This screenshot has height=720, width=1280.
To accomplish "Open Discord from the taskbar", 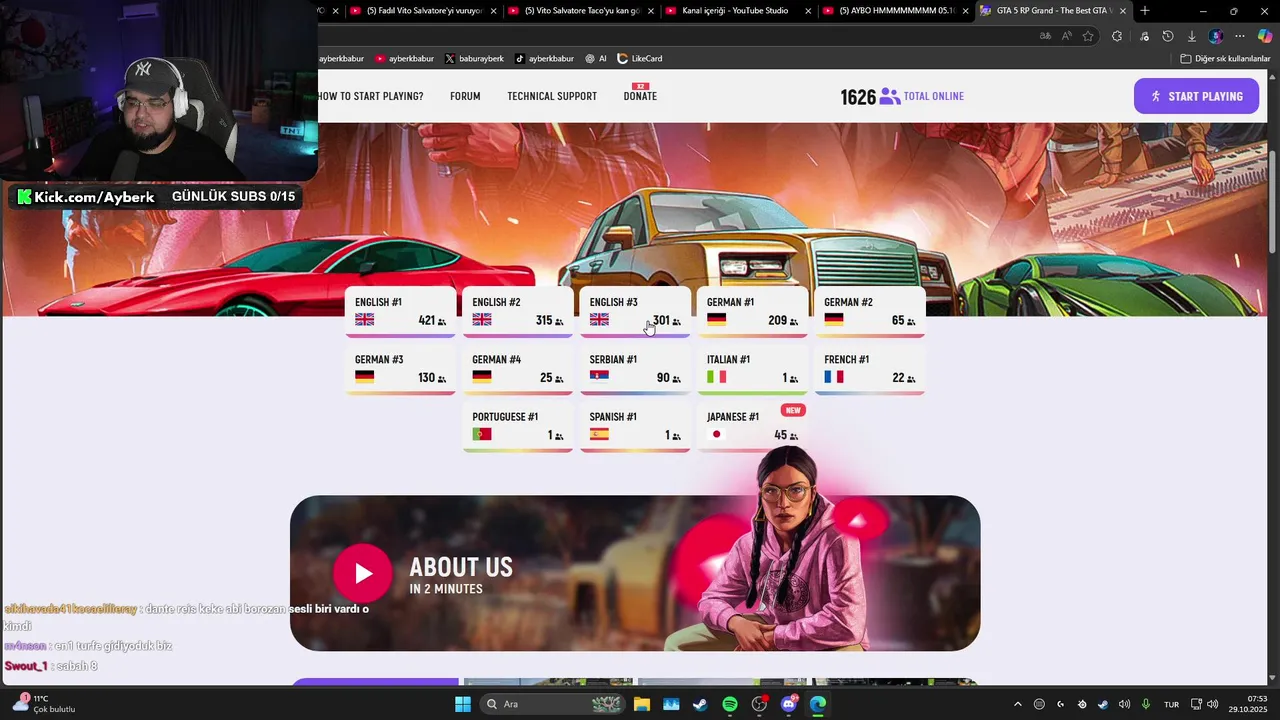I will coord(789,704).
